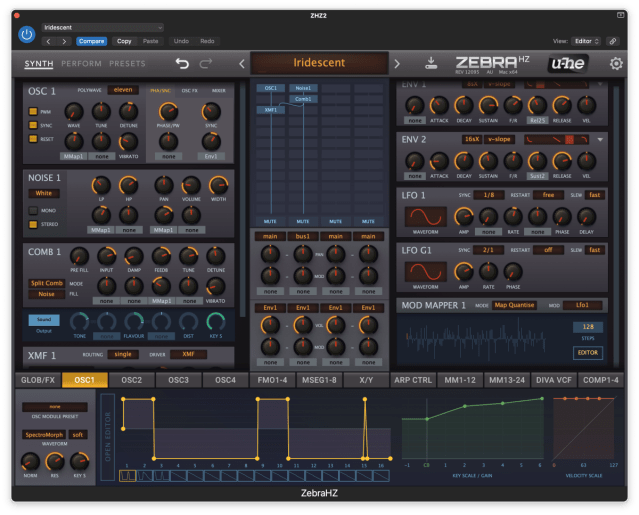This screenshot has height=515, width=639.
Task: Click the redo arrow icon in synth header
Action: pyautogui.click(x=206, y=64)
